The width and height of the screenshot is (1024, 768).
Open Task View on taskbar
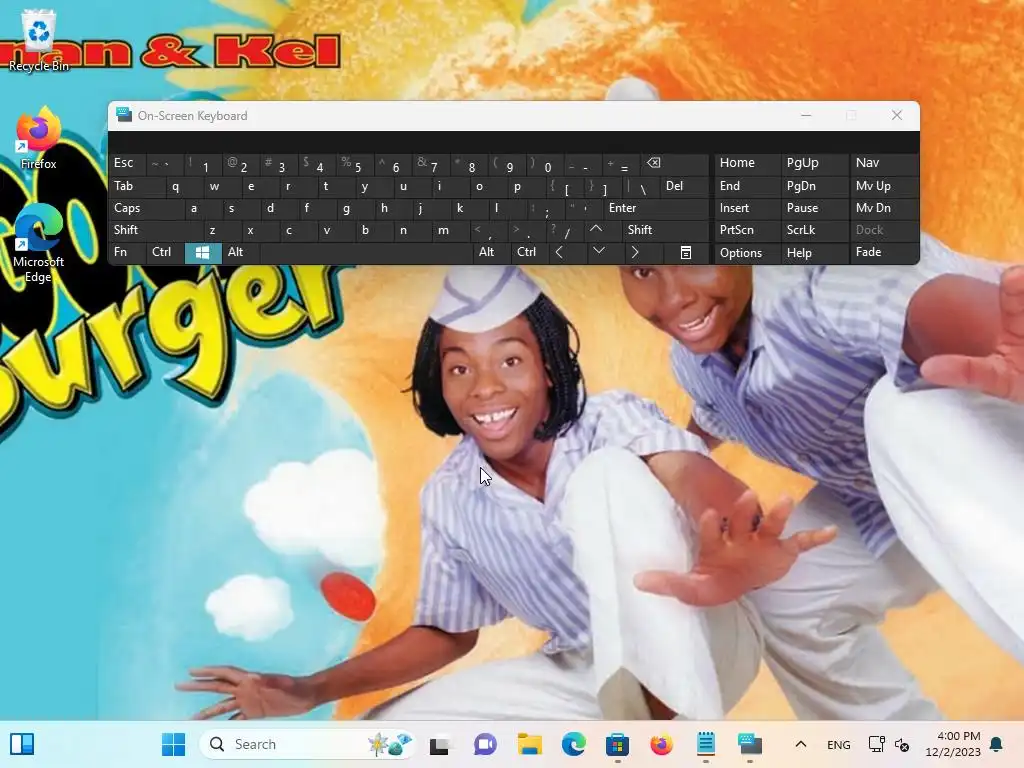pos(440,744)
